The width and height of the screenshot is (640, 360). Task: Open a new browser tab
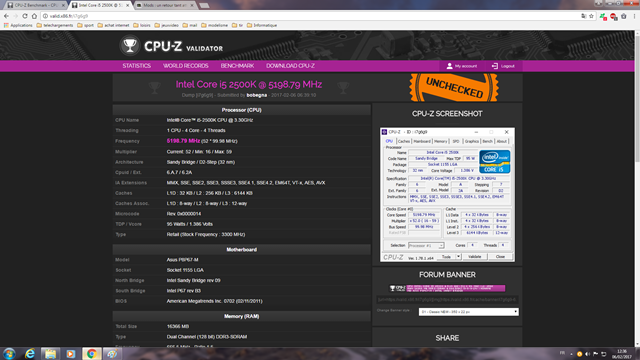(204, 5)
